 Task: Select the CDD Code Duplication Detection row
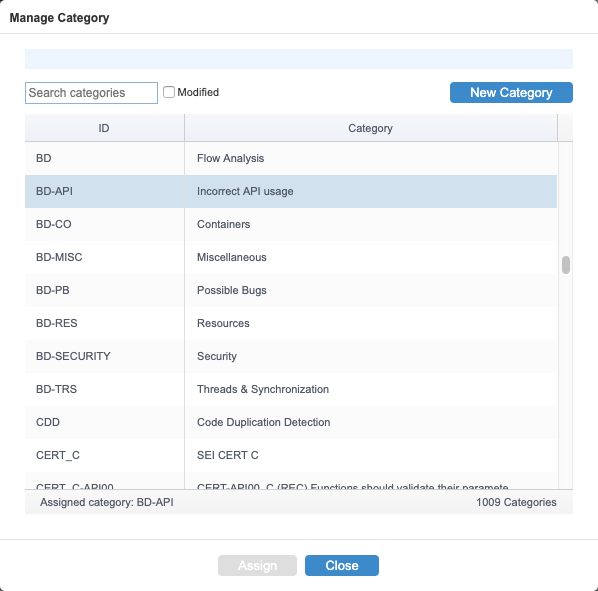tap(291, 422)
